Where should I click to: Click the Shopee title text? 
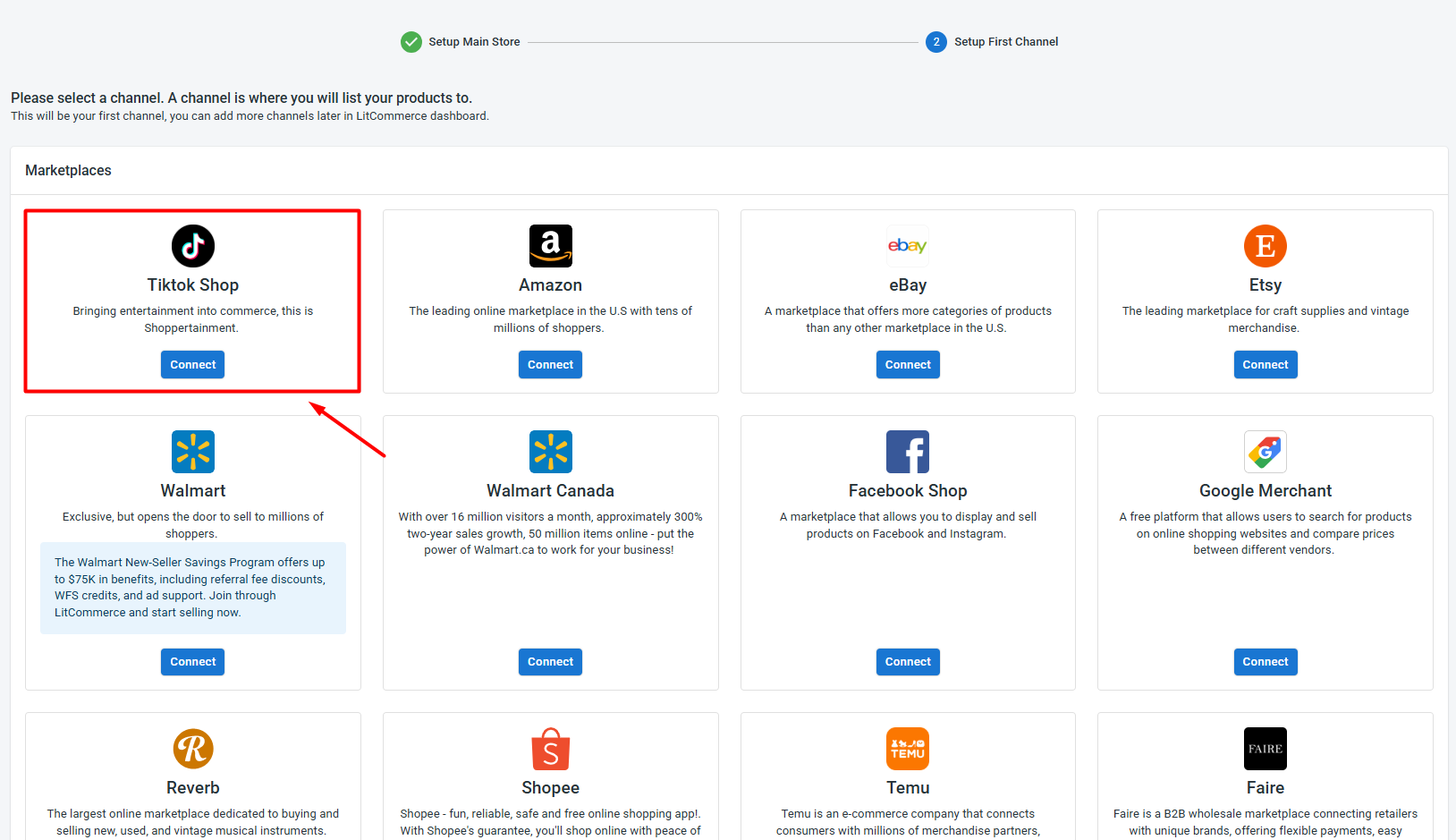point(551,788)
